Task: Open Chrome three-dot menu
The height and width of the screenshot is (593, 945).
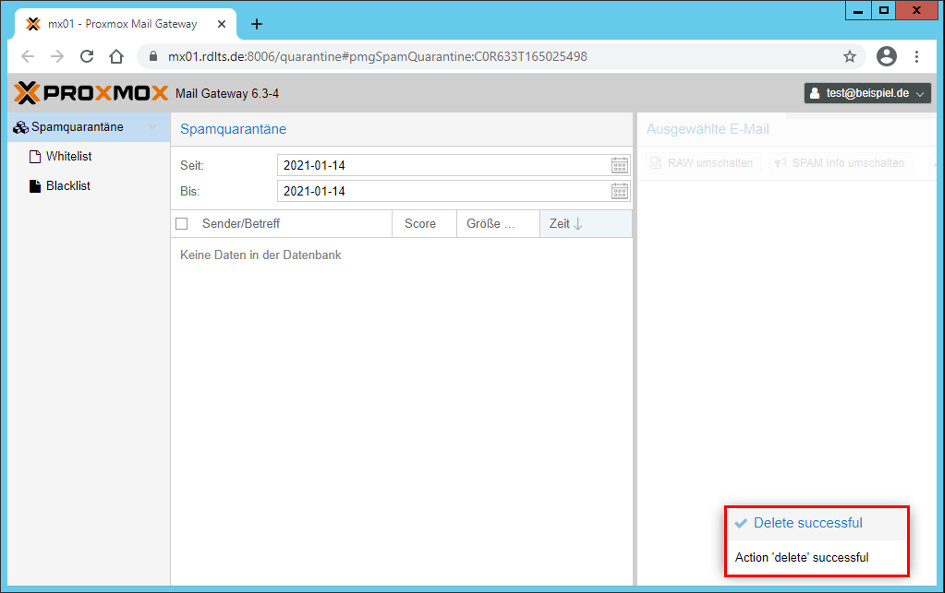Action: [x=917, y=57]
